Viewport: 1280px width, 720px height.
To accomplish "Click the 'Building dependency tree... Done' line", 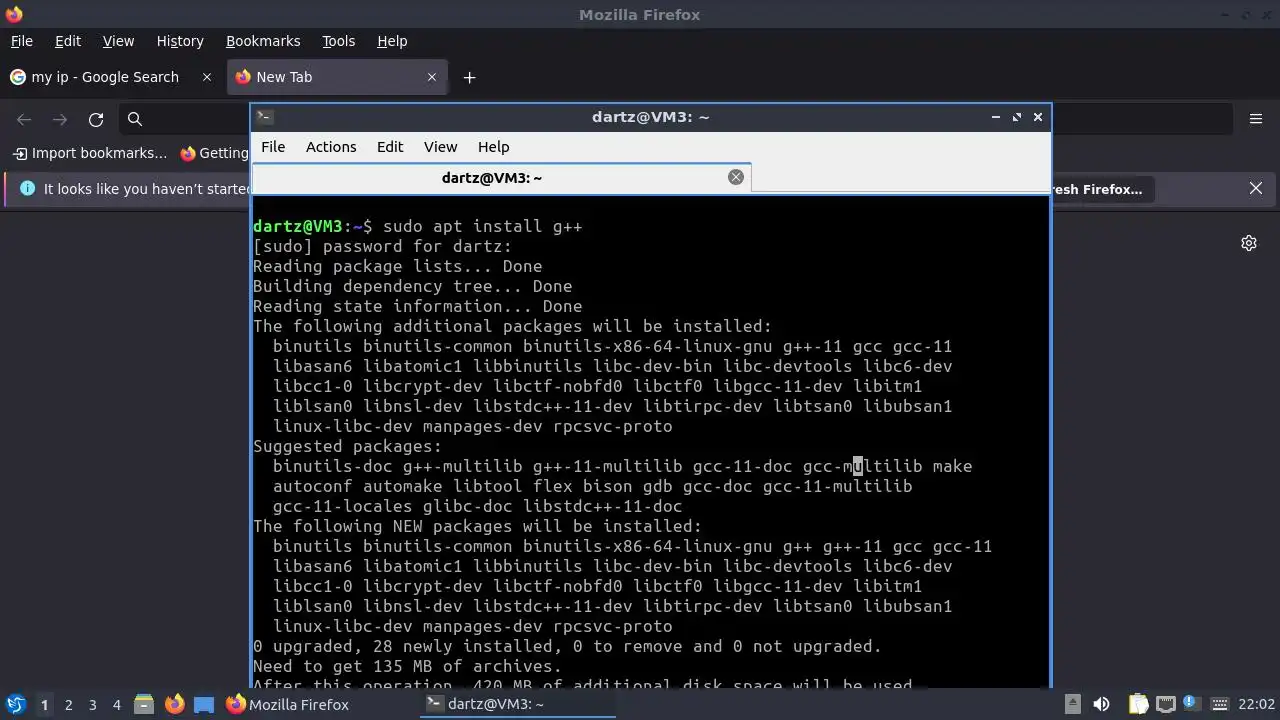I will click(x=412, y=286).
